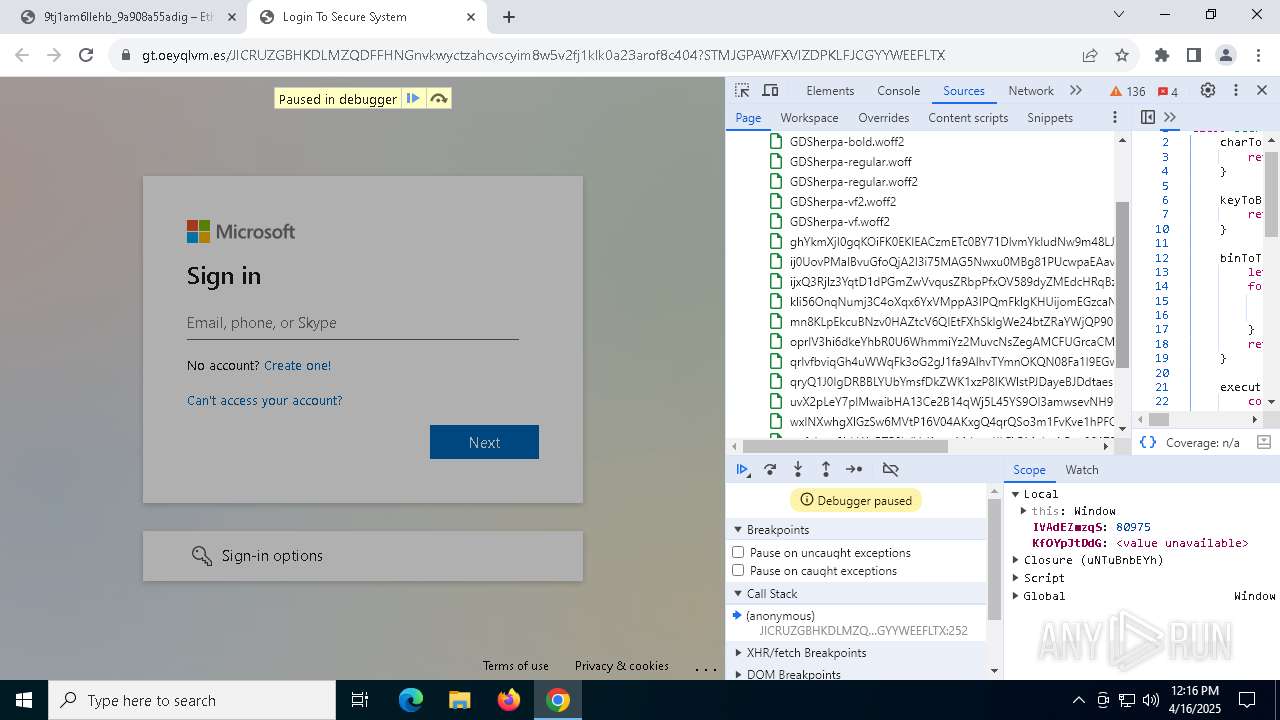Switch to the Elements tab
The height and width of the screenshot is (720, 1280).
(830, 90)
